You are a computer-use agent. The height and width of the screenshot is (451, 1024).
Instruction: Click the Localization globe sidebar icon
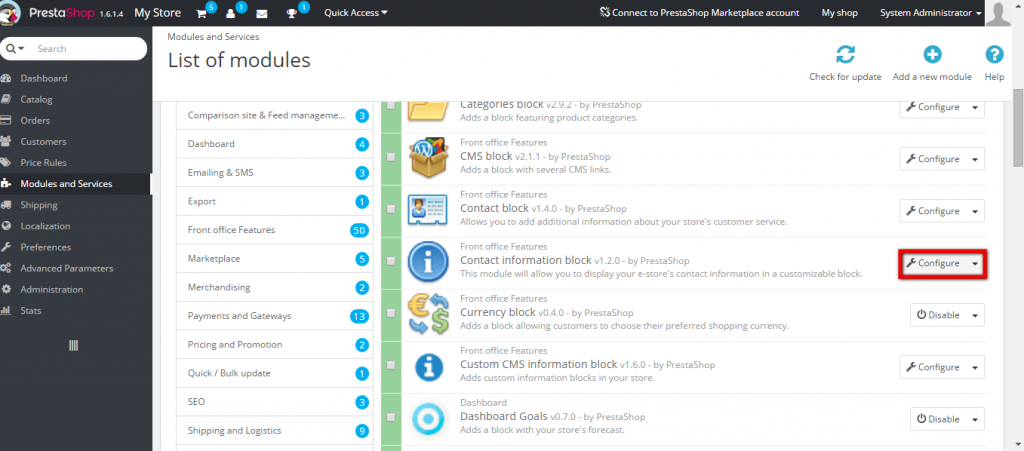[x=7, y=226]
